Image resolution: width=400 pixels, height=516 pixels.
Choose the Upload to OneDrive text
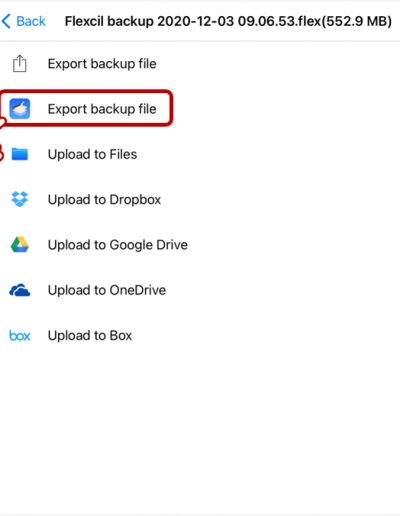(107, 290)
